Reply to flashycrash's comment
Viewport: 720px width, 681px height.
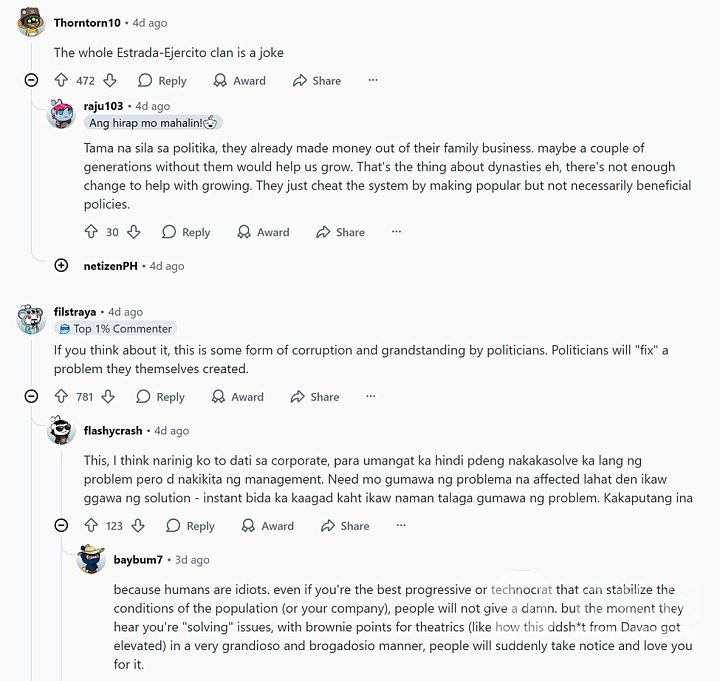click(x=190, y=526)
